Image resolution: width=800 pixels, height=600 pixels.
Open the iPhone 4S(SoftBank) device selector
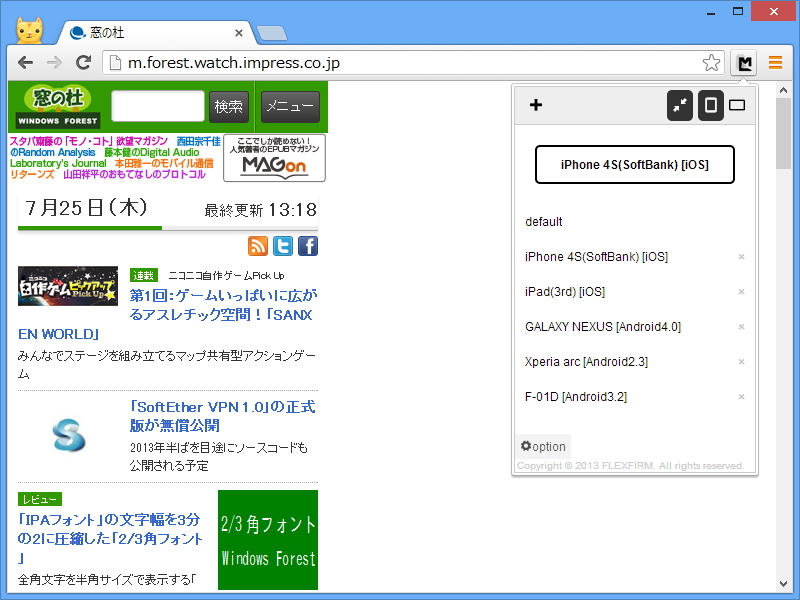[x=634, y=165]
